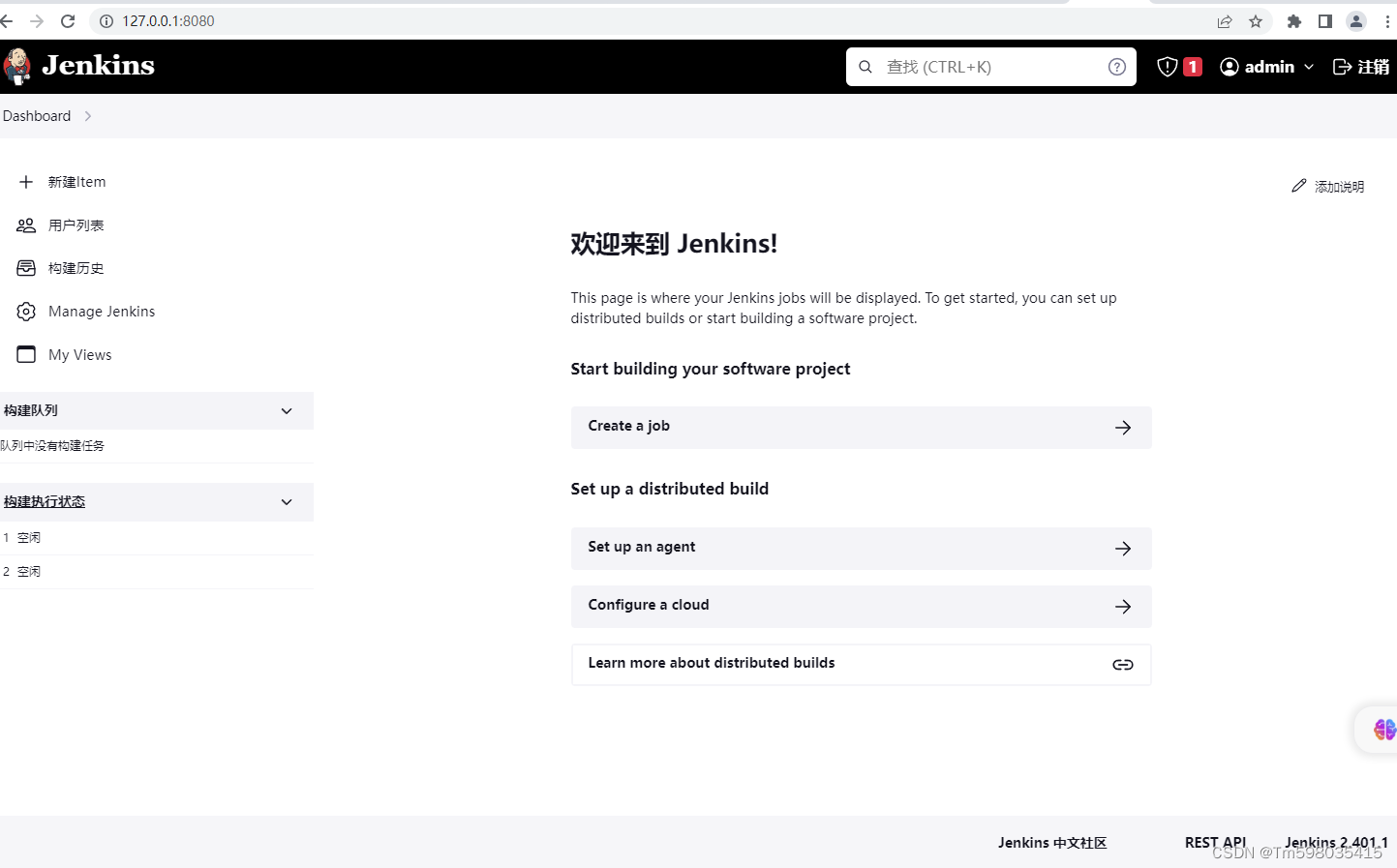
Task: Click Set up an agent
Action: click(861, 549)
